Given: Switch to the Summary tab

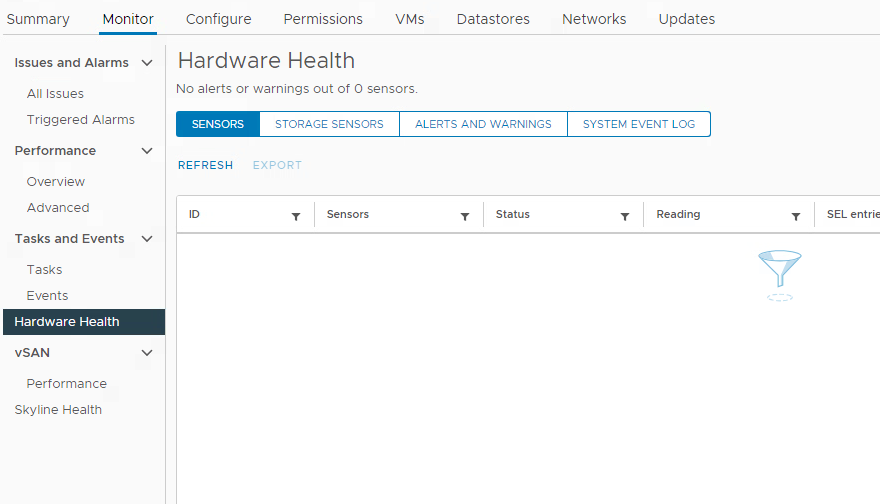Looking at the screenshot, I should click(38, 19).
